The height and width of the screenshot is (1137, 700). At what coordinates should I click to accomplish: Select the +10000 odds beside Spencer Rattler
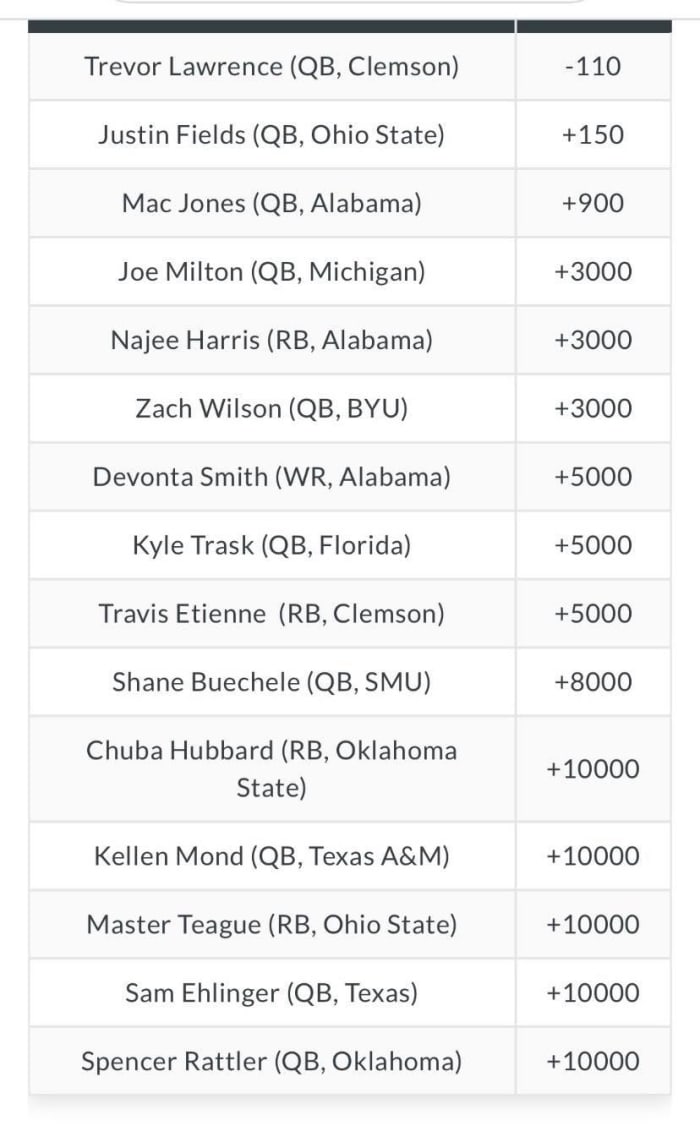pos(593,1061)
